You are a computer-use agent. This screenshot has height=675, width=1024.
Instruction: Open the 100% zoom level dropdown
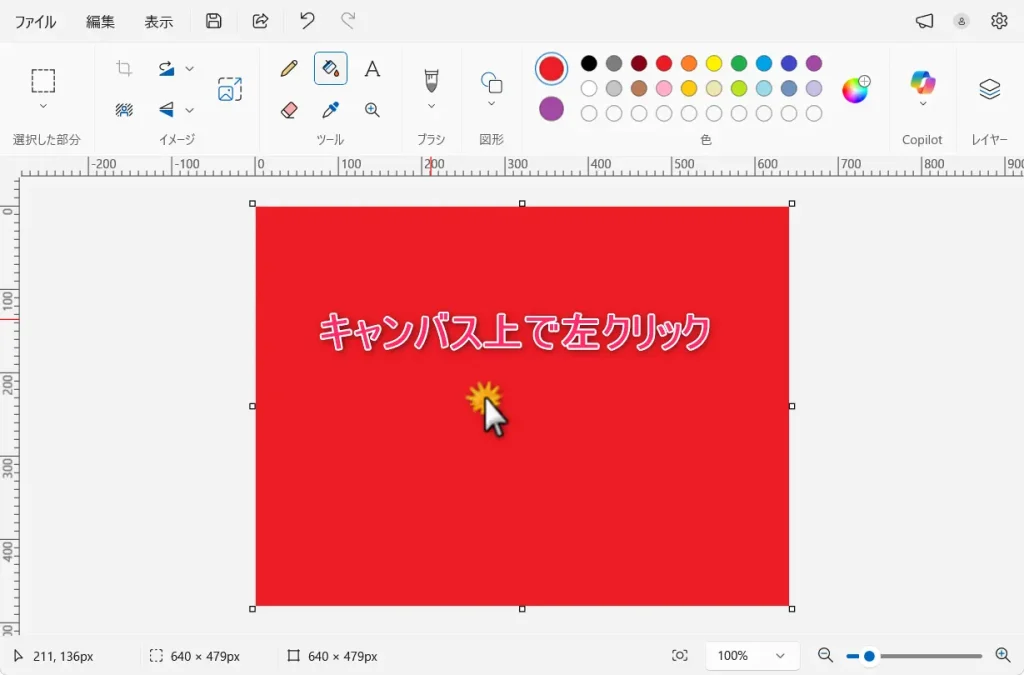(752, 655)
